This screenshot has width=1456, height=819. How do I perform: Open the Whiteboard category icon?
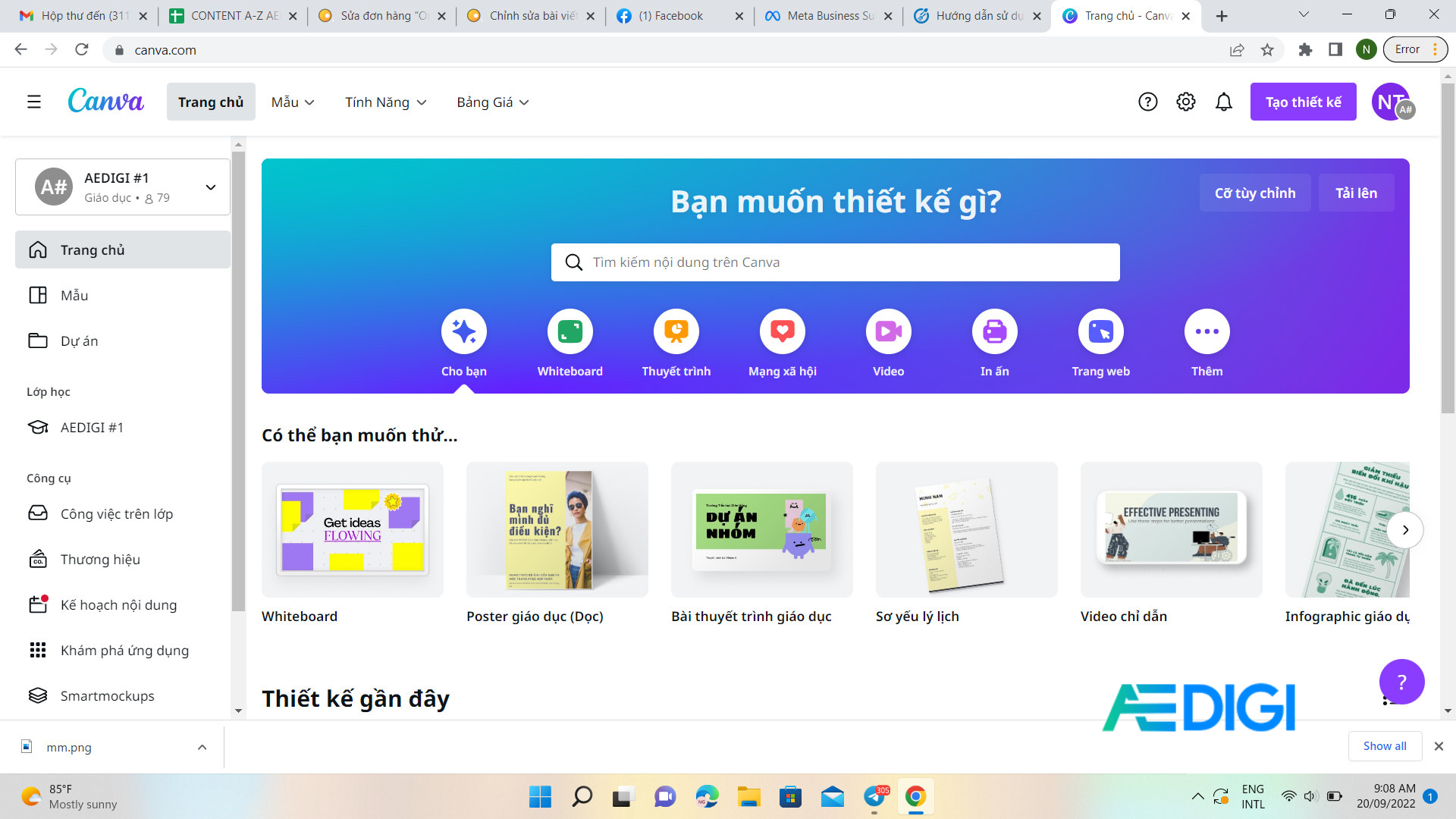(570, 331)
